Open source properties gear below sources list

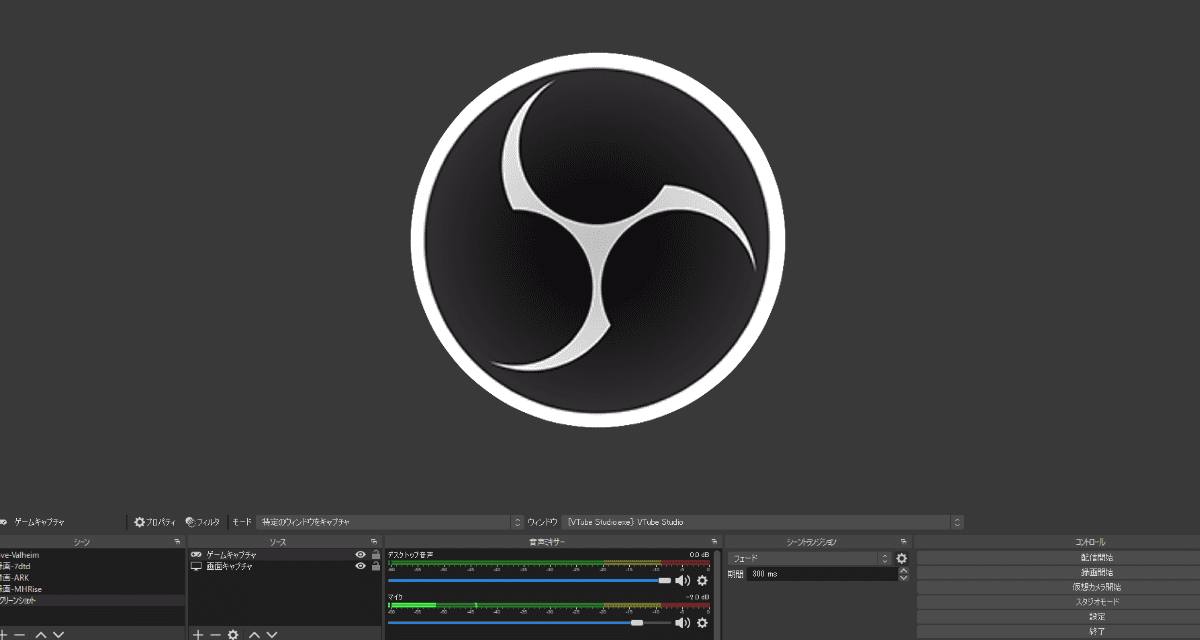[x=233, y=634]
